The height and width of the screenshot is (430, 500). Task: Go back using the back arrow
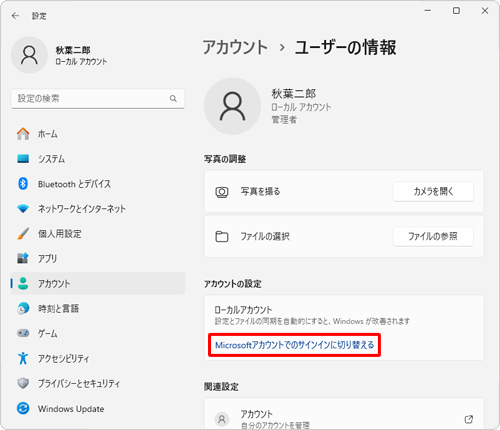[15, 16]
